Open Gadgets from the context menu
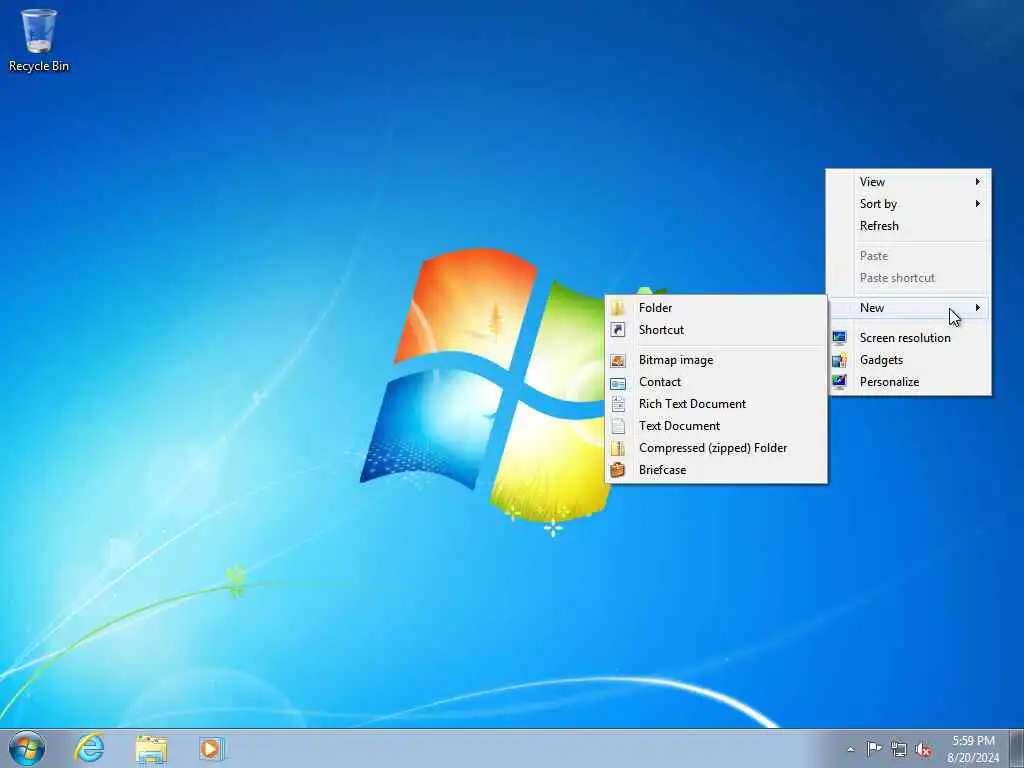The image size is (1024, 768). coord(908,360)
